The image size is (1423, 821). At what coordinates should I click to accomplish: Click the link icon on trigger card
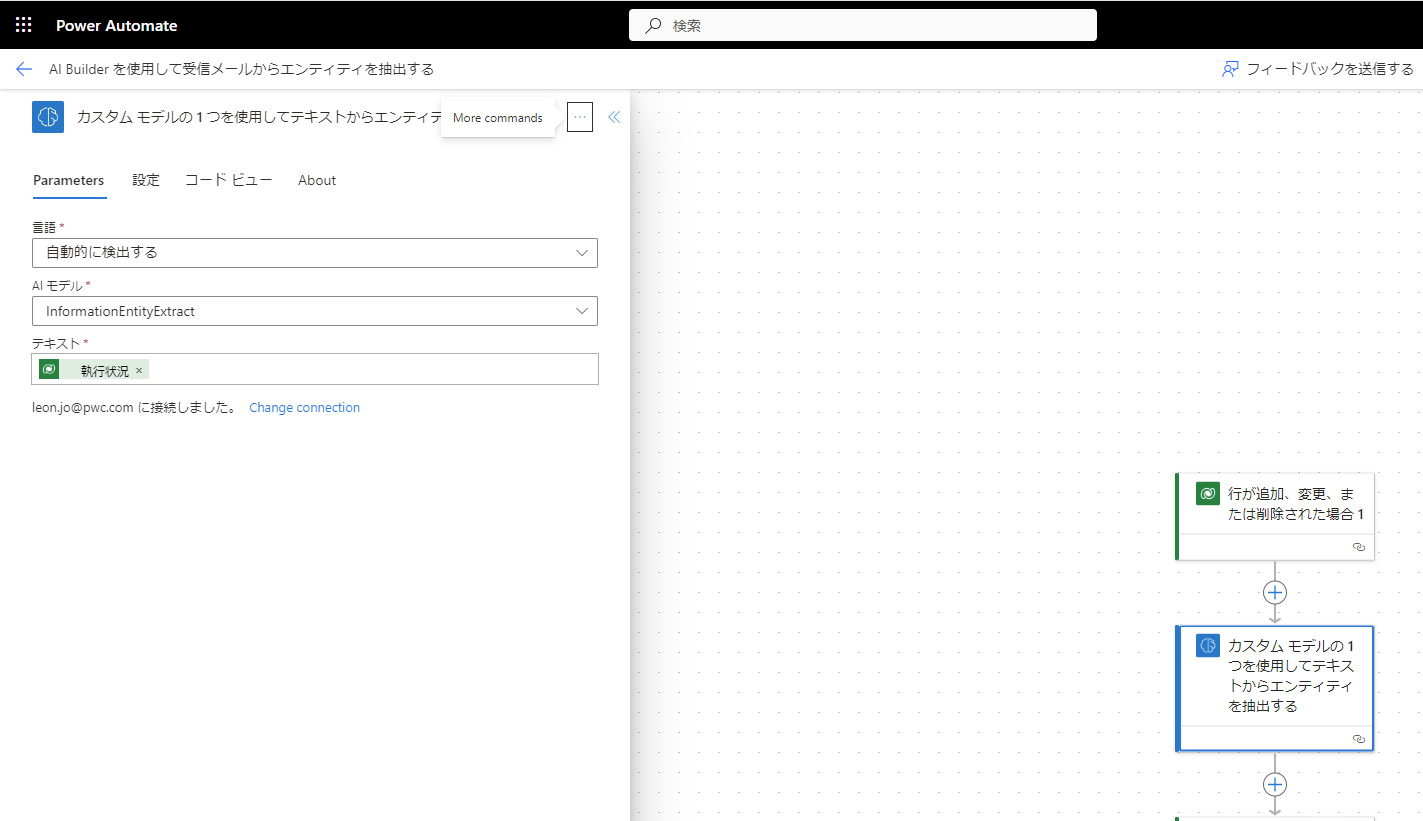click(x=1358, y=547)
